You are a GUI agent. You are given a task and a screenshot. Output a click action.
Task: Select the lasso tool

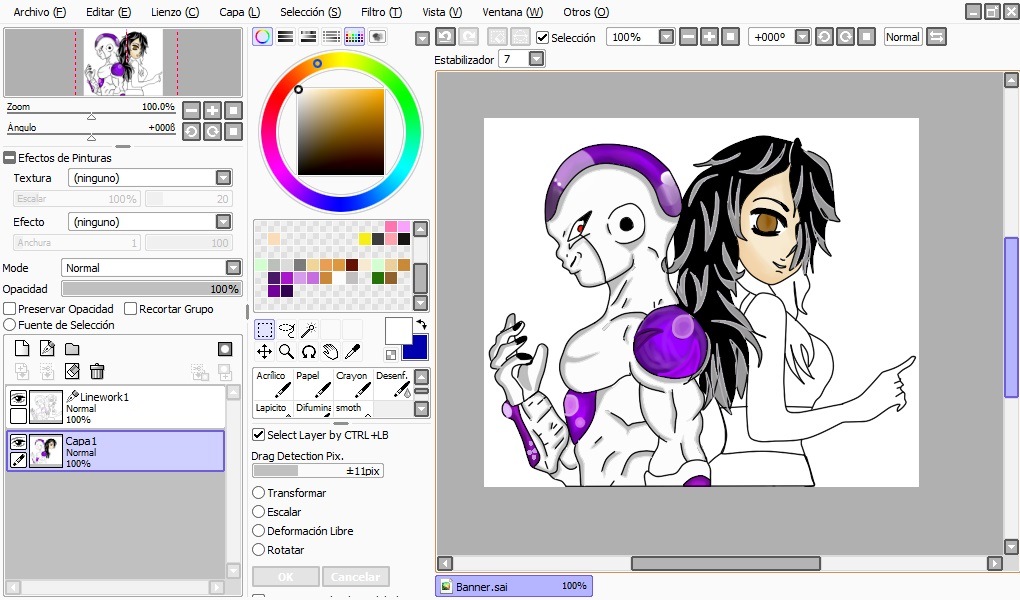tap(286, 329)
